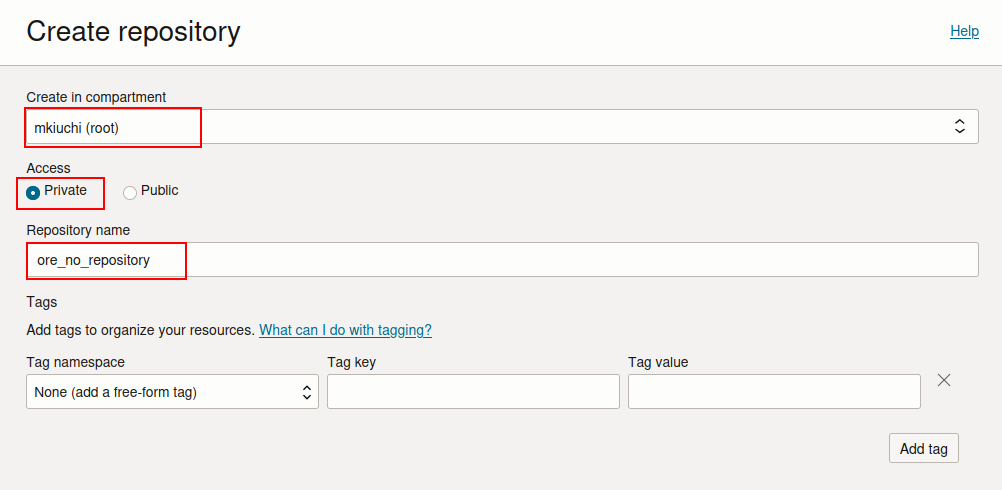
Task: Select the Private access radio button
Action: click(x=34, y=192)
